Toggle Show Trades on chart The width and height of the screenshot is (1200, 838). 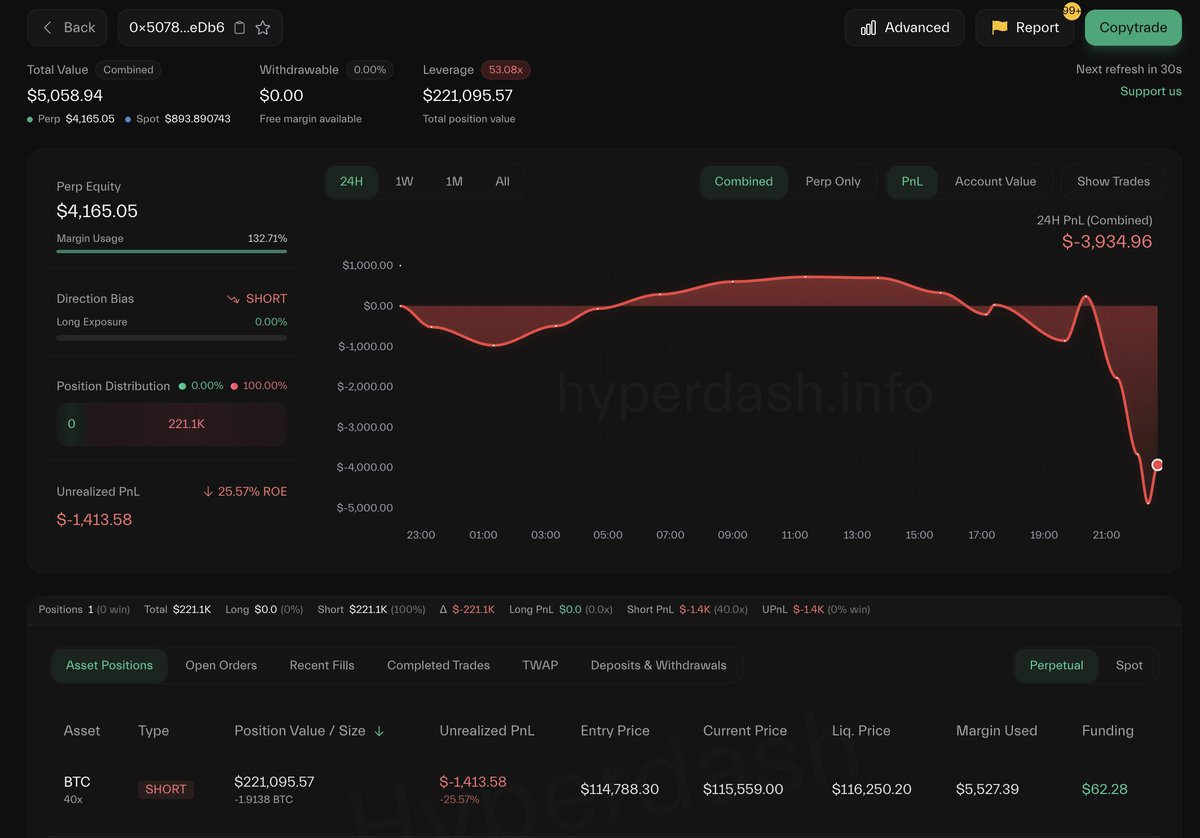(x=1113, y=182)
